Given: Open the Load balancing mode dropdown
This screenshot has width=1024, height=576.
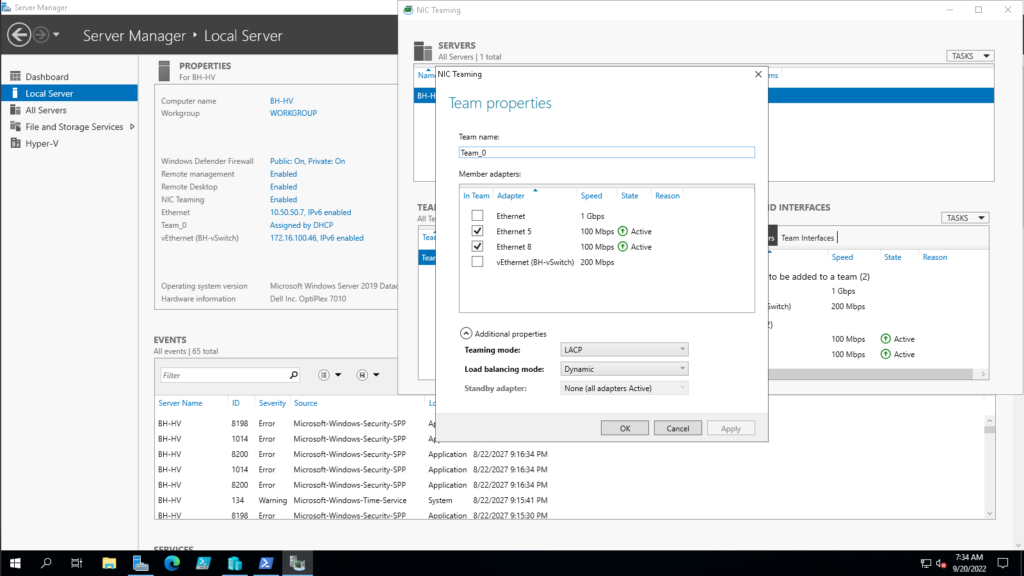Looking at the screenshot, I should (624, 369).
